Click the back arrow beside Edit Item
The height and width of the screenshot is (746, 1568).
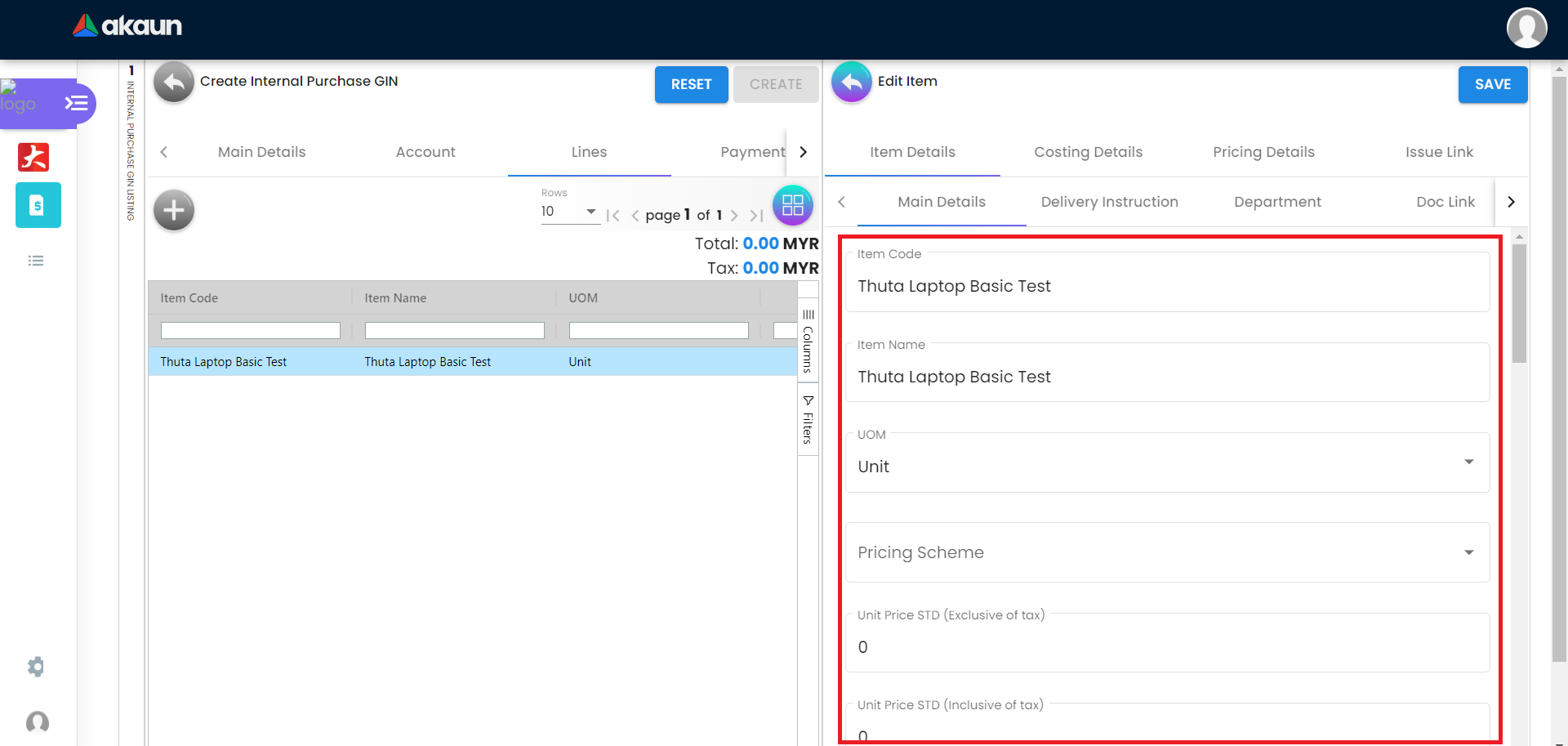pos(851,83)
